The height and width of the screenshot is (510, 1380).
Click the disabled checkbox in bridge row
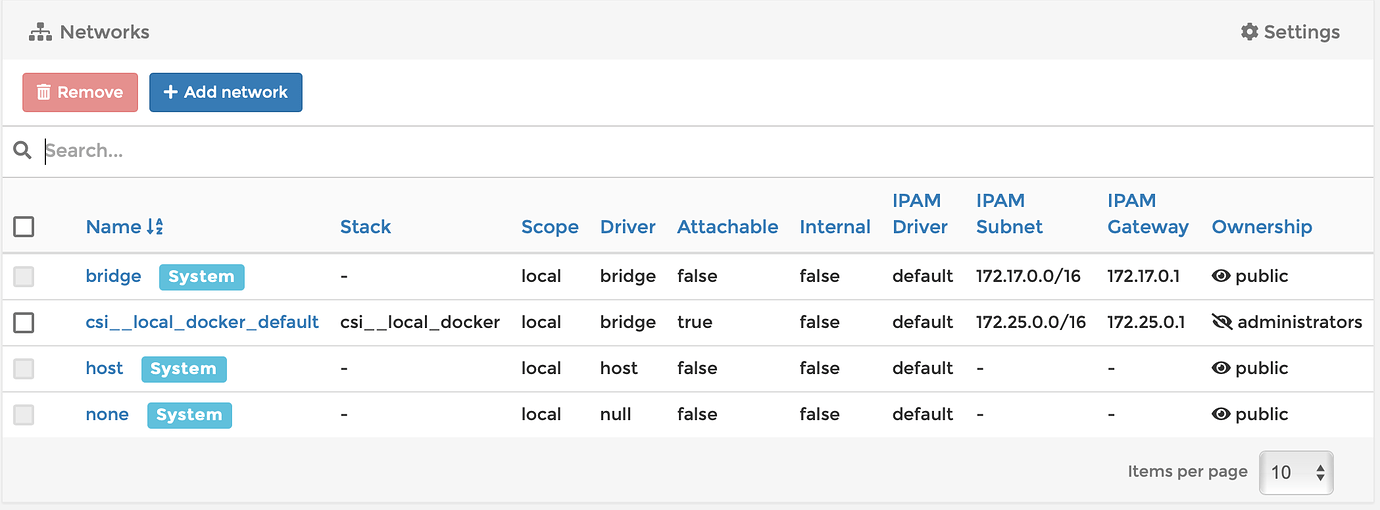coord(24,276)
